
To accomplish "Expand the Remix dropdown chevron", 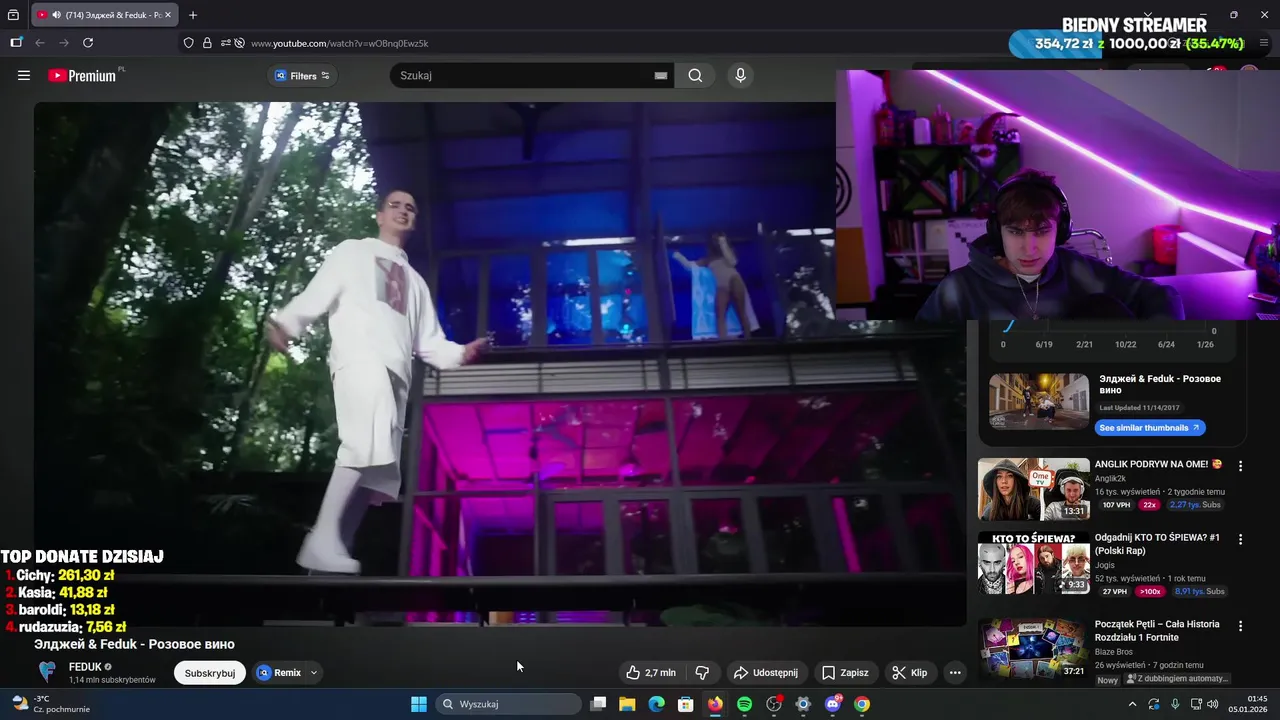I will pos(313,673).
